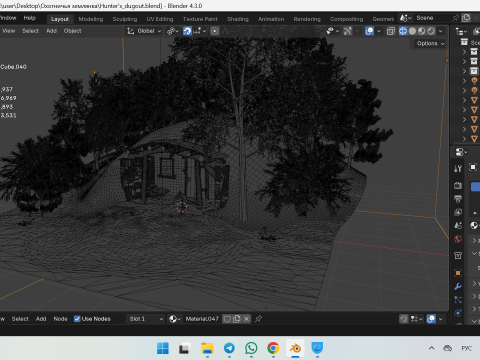Switch to the Sculpting workspace tab
Screen dimensions: 480x360
[x=125, y=19]
